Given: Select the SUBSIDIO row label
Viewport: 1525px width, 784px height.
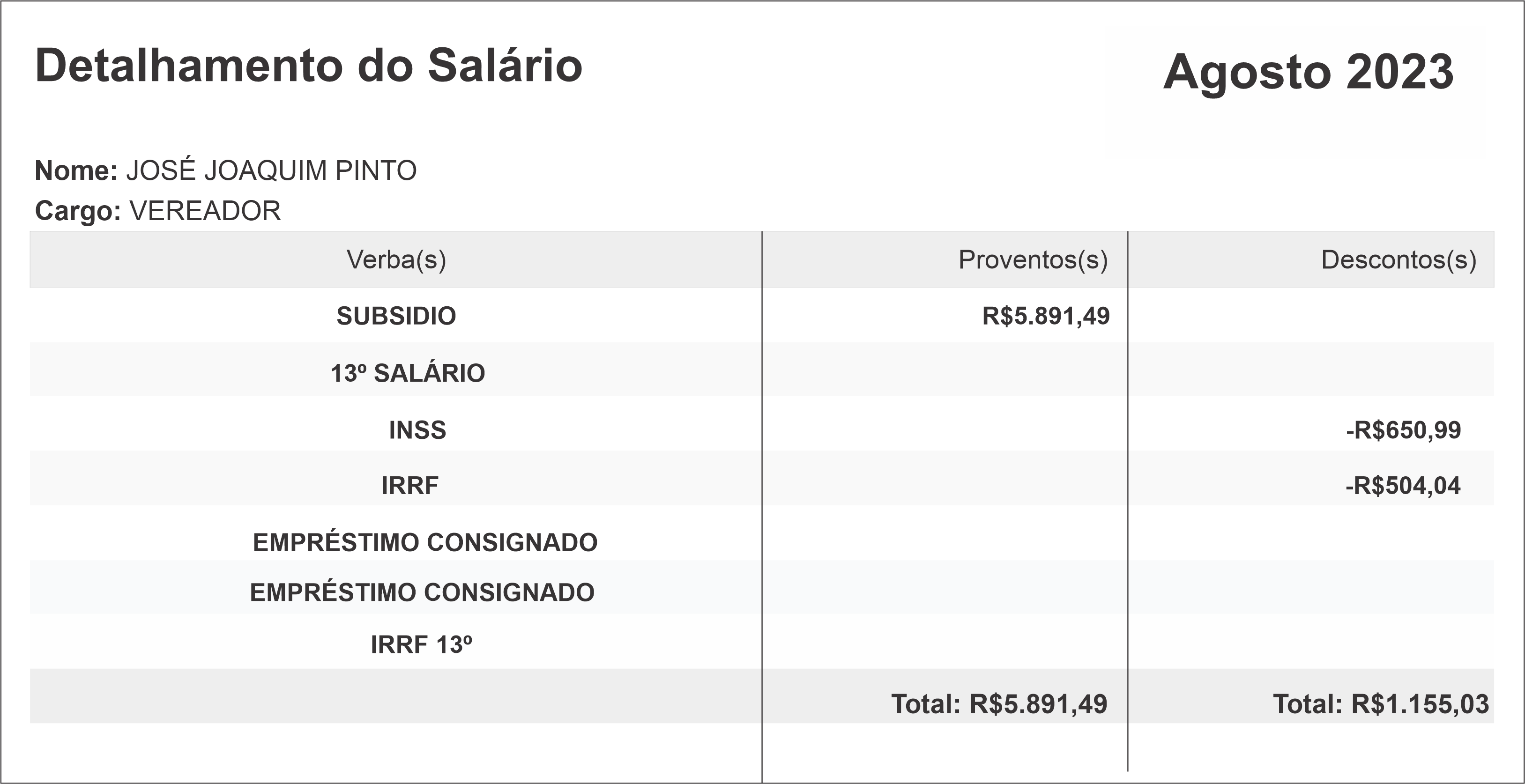Looking at the screenshot, I should tap(396, 316).
